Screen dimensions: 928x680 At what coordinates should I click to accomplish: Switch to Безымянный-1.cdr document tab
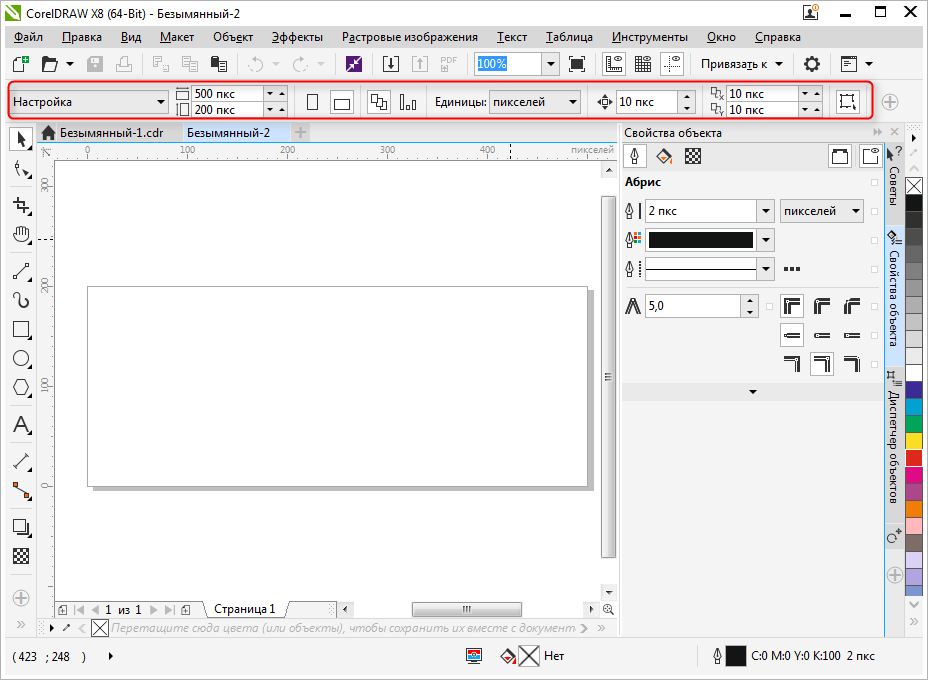pyautogui.click(x=110, y=132)
